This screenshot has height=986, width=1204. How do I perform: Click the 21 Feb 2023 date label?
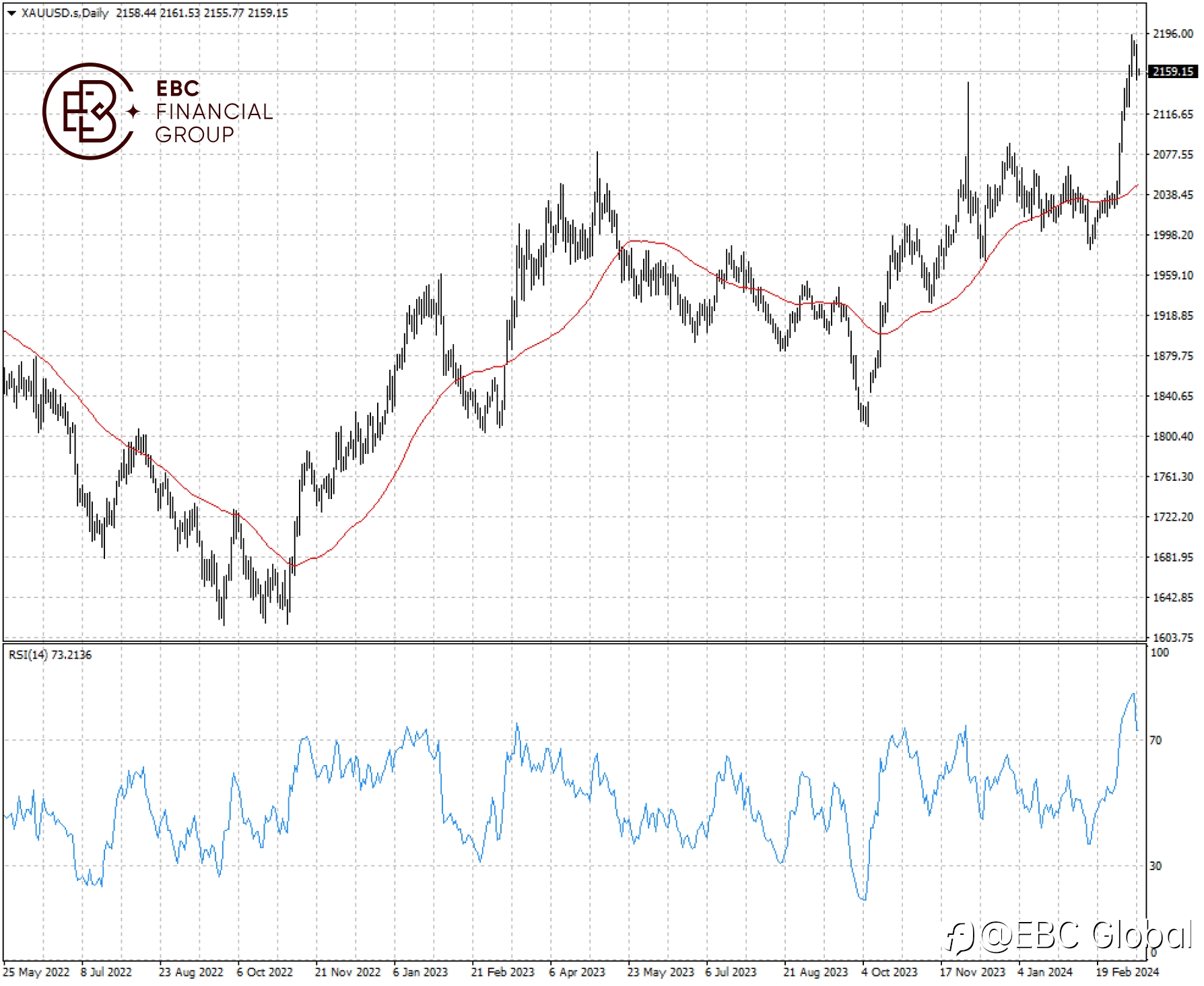pos(502,972)
